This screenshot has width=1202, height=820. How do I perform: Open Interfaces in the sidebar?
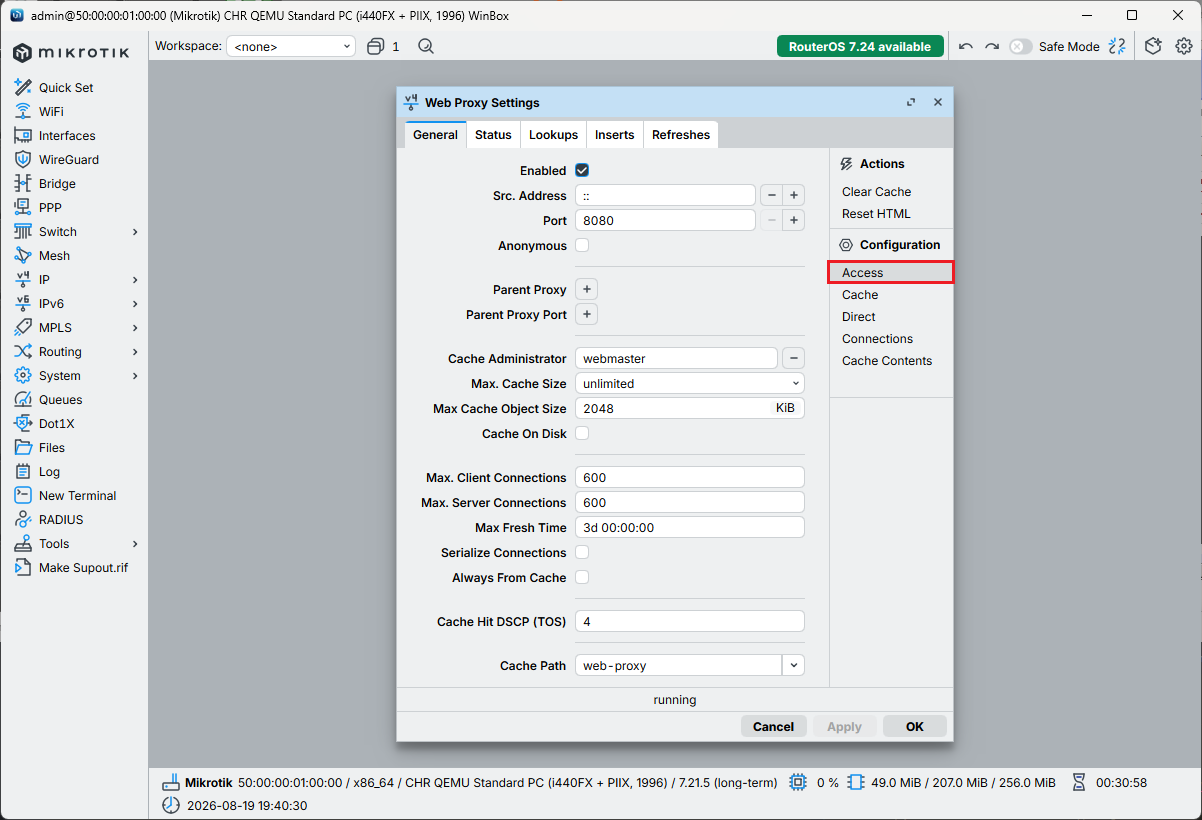[67, 136]
